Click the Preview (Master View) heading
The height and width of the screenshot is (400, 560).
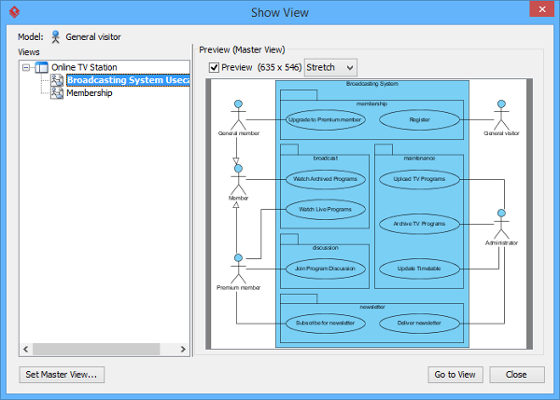pyautogui.click(x=242, y=50)
